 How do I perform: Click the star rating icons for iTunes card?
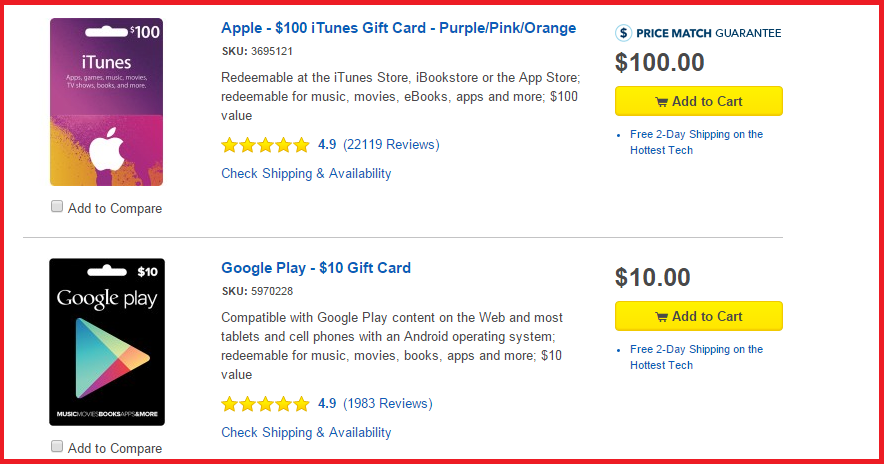[x=265, y=145]
